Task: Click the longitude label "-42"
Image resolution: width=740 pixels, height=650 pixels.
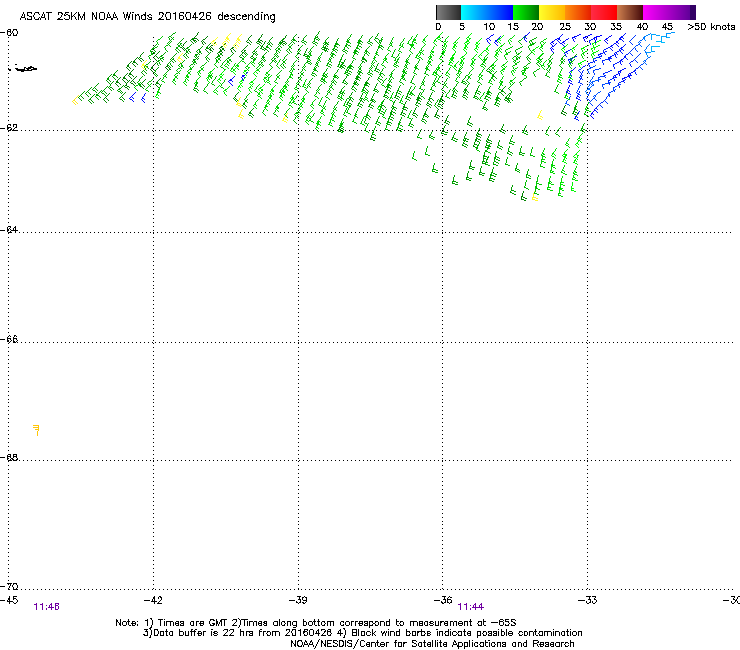Action: coord(153,600)
